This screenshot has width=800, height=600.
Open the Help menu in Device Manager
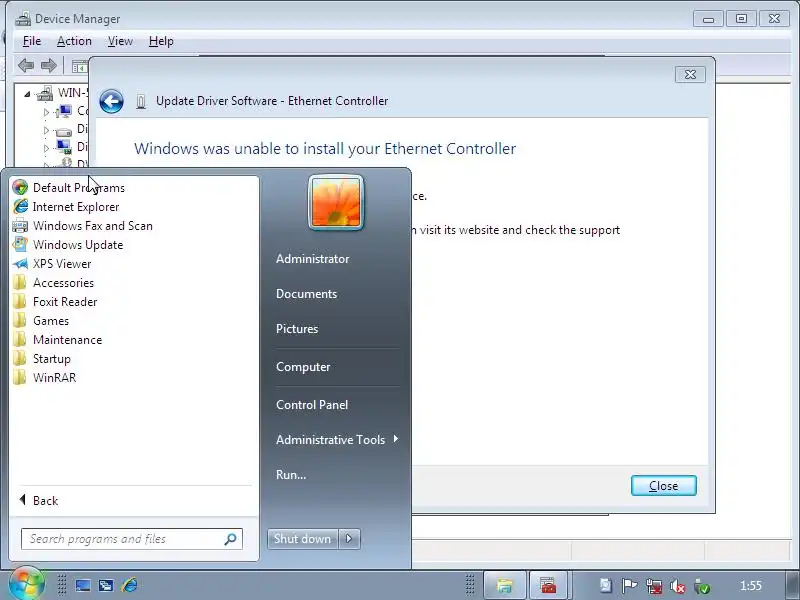point(161,41)
